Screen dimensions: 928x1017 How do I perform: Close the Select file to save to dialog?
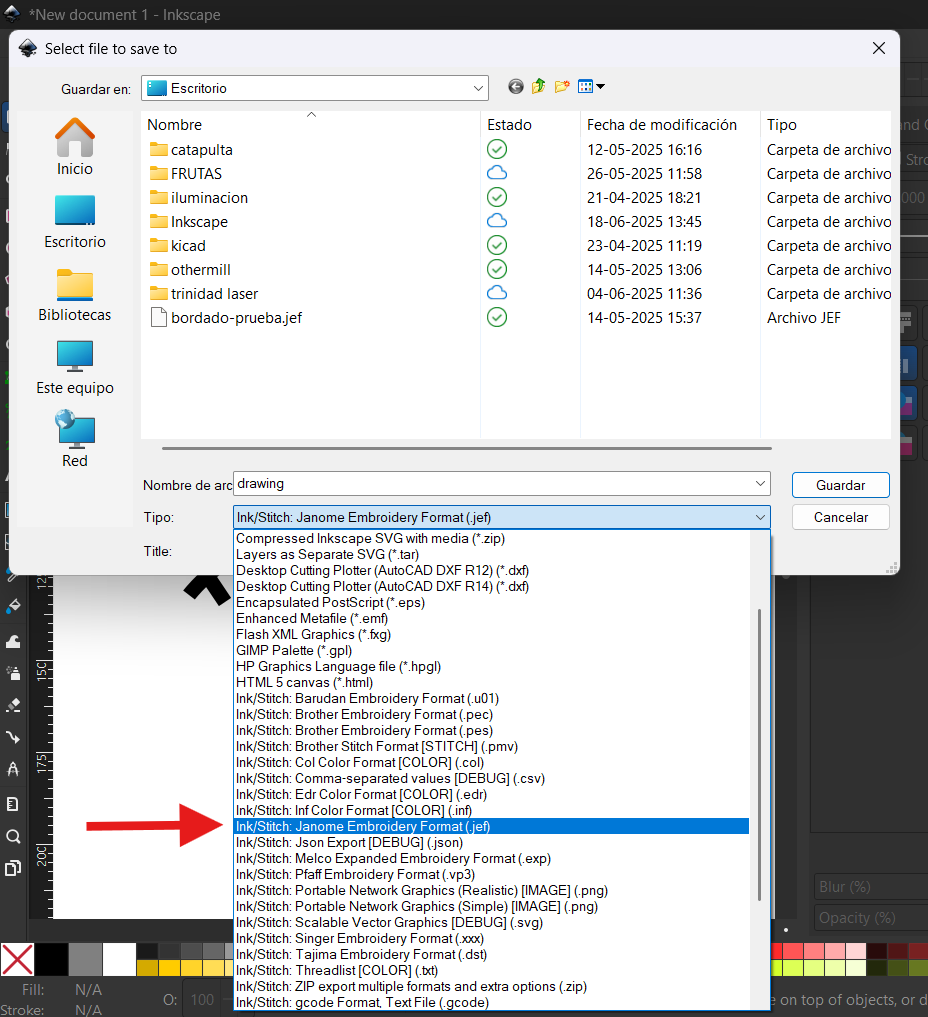point(879,49)
